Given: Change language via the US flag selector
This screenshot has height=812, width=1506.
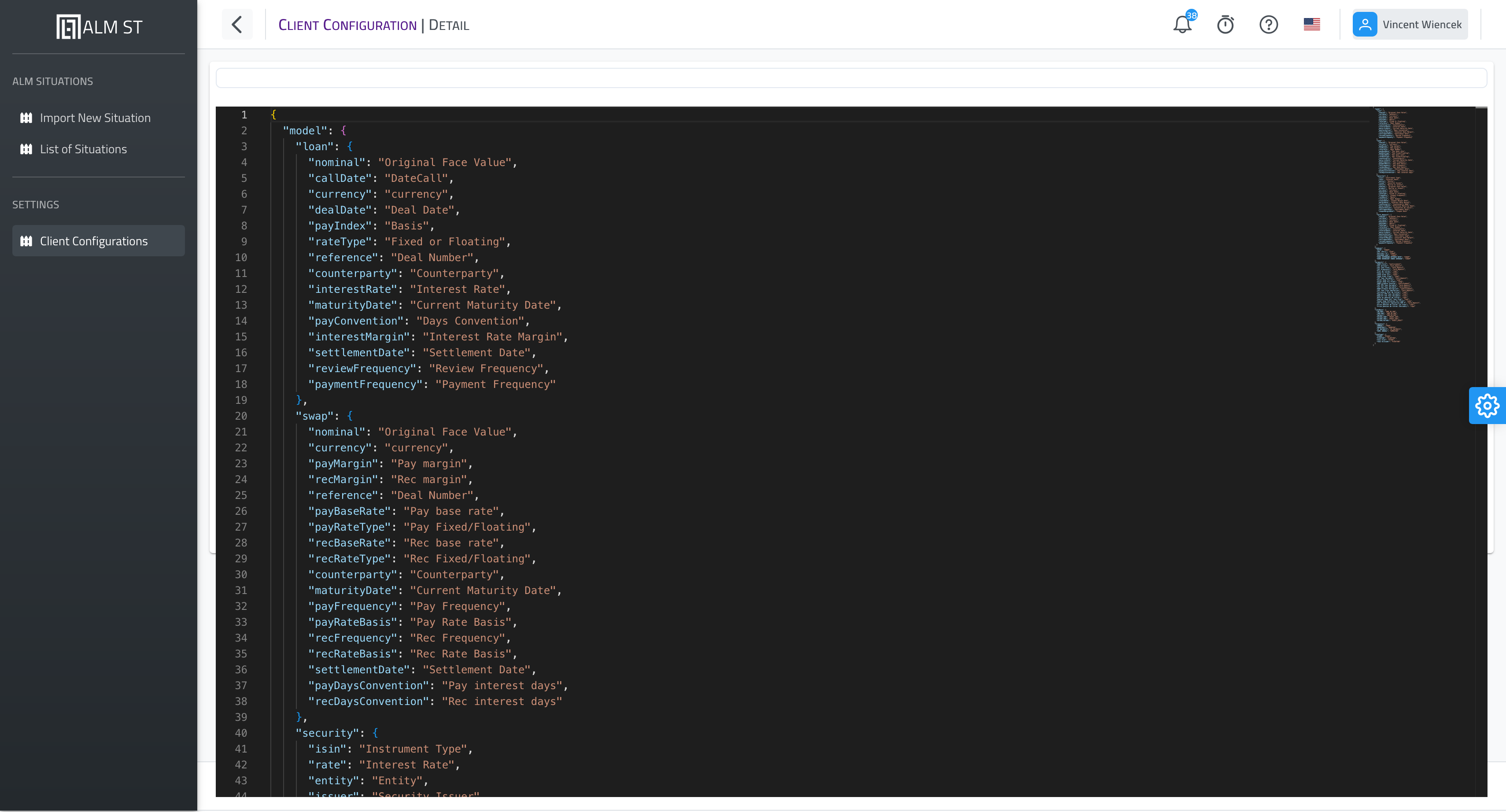Looking at the screenshot, I should coord(1312,25).
